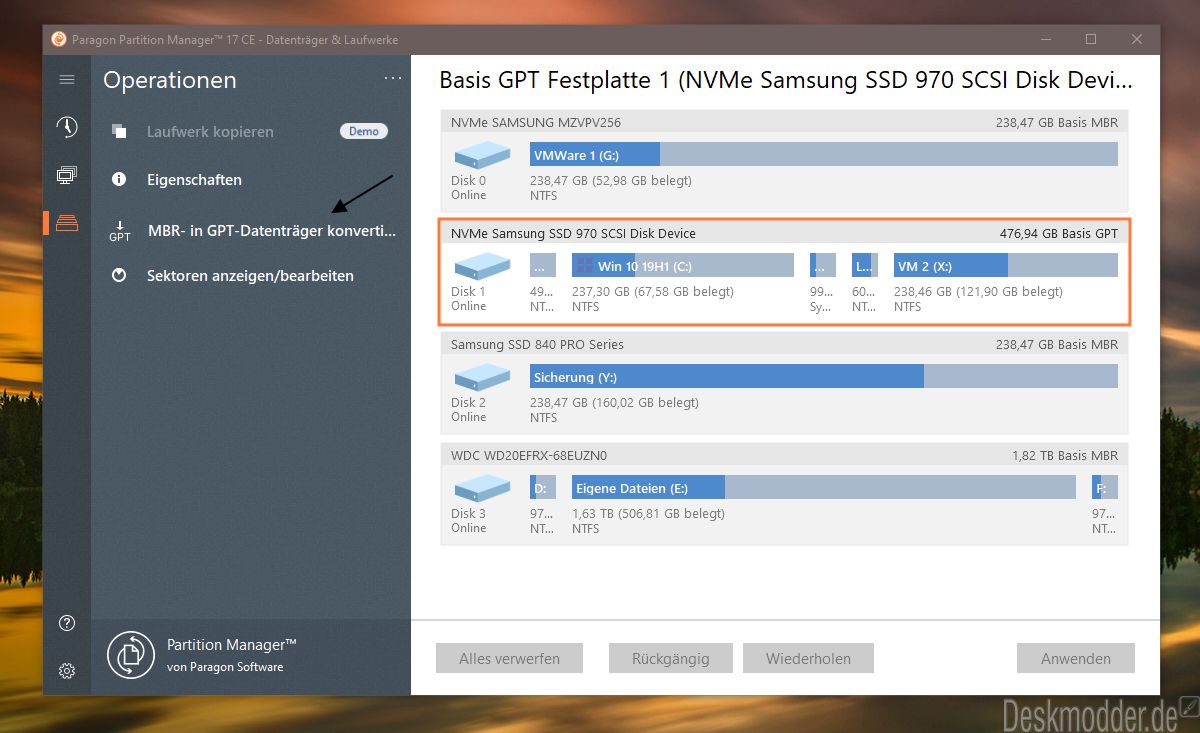Select the Eigene Dateien (E:) partition
The image size is (1200, 733).
coord(824,488)
